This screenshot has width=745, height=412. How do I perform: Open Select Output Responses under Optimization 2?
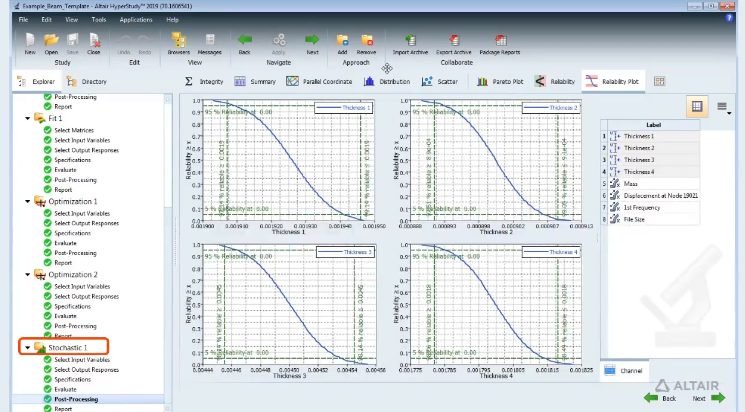click(x=86, y=297)
